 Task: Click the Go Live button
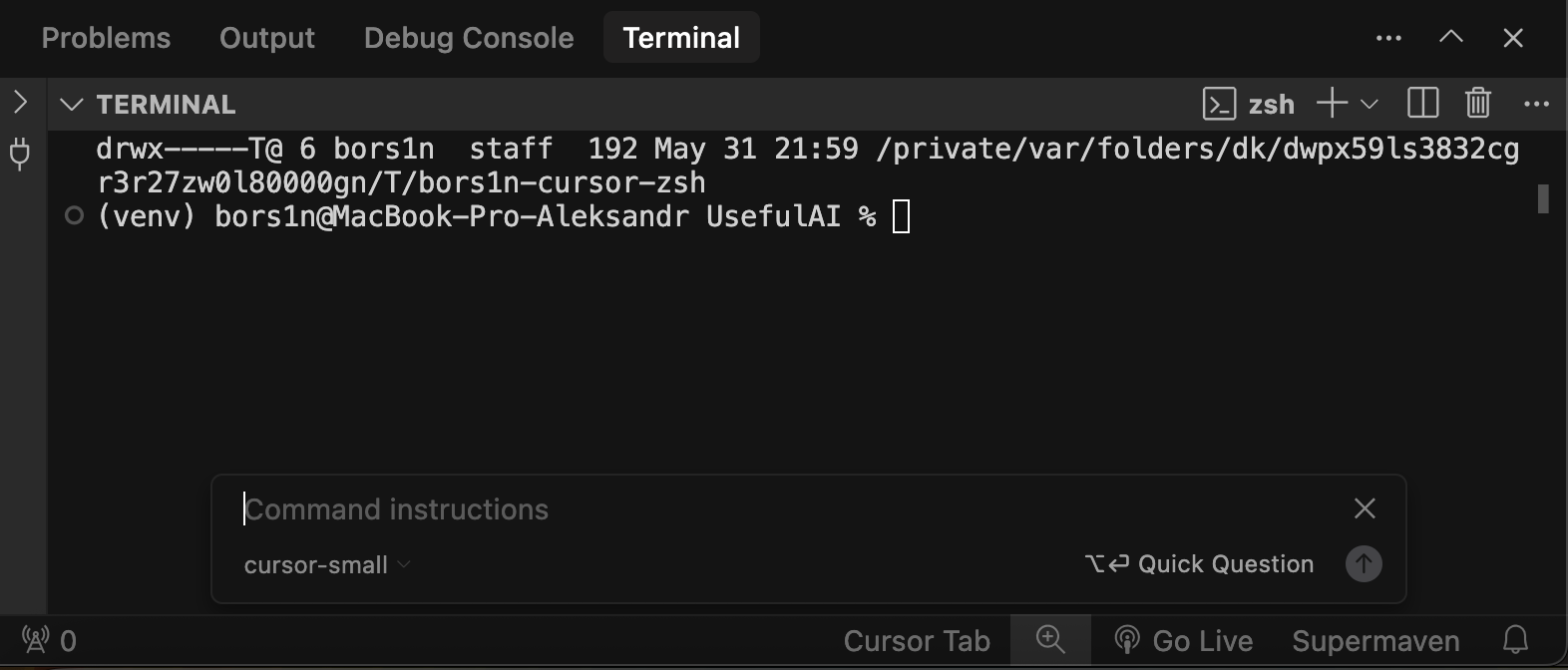click(1184, 640)
